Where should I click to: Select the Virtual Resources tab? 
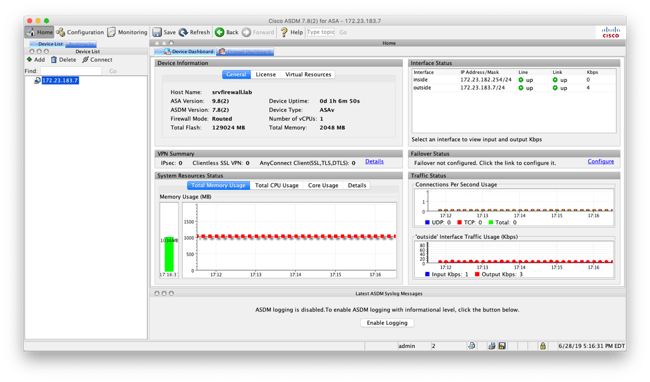coord(308,75)
